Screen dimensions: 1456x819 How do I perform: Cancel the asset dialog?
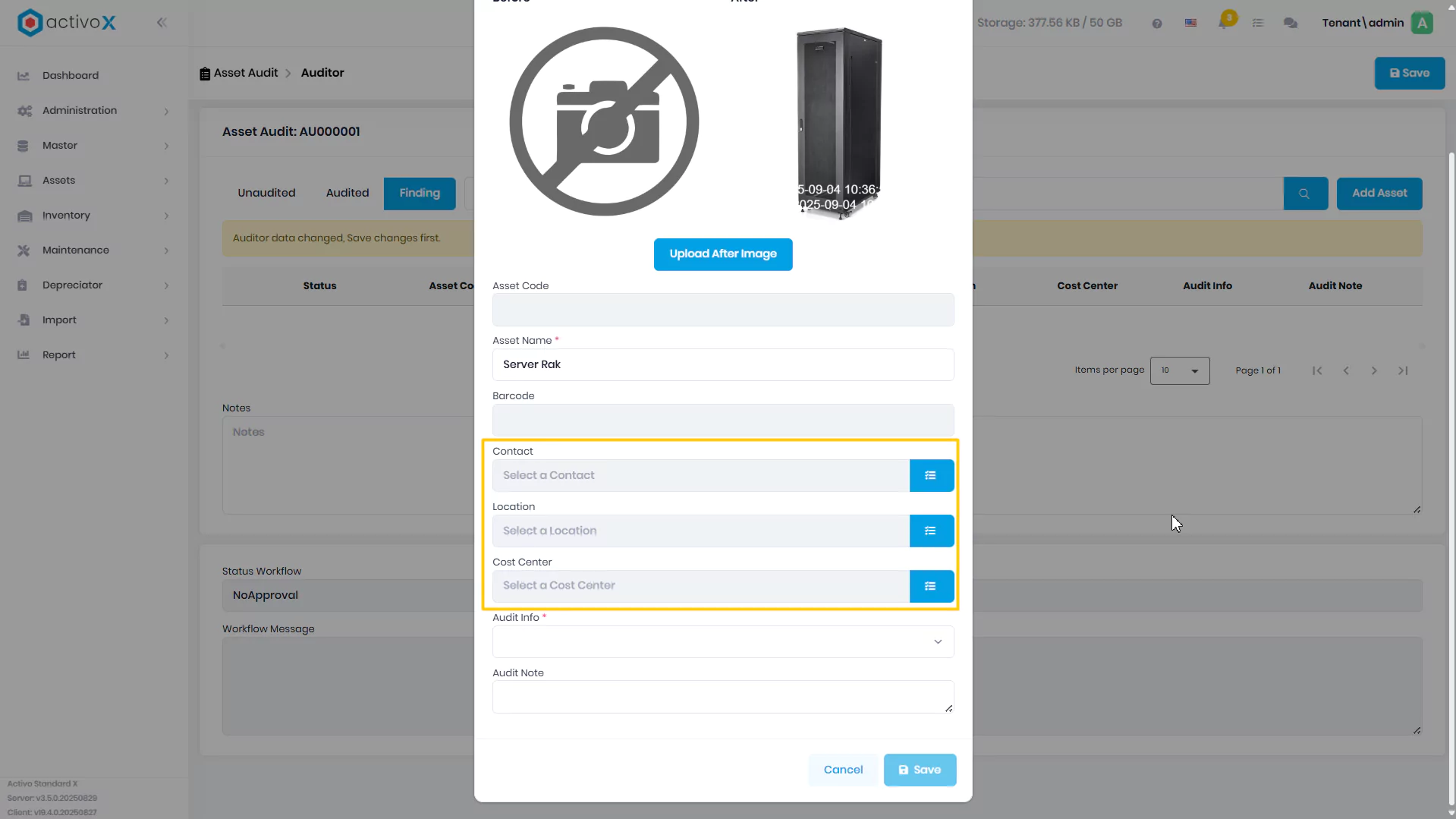coord(843,770)
